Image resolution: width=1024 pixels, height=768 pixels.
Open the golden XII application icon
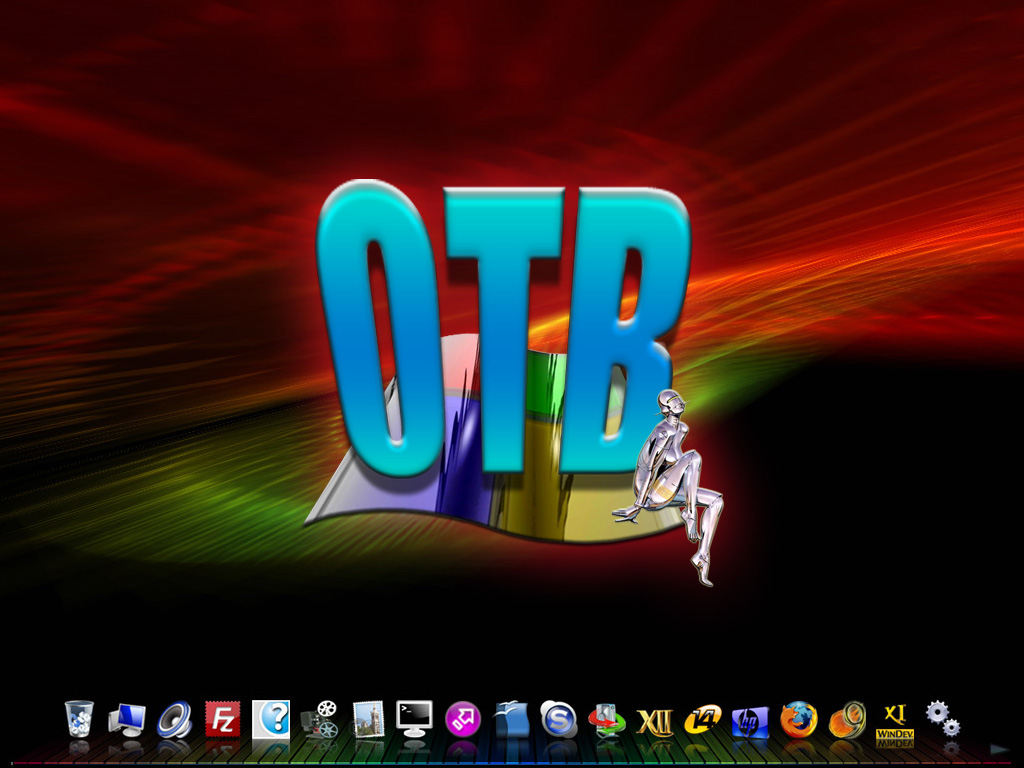(x=654, y=722)
